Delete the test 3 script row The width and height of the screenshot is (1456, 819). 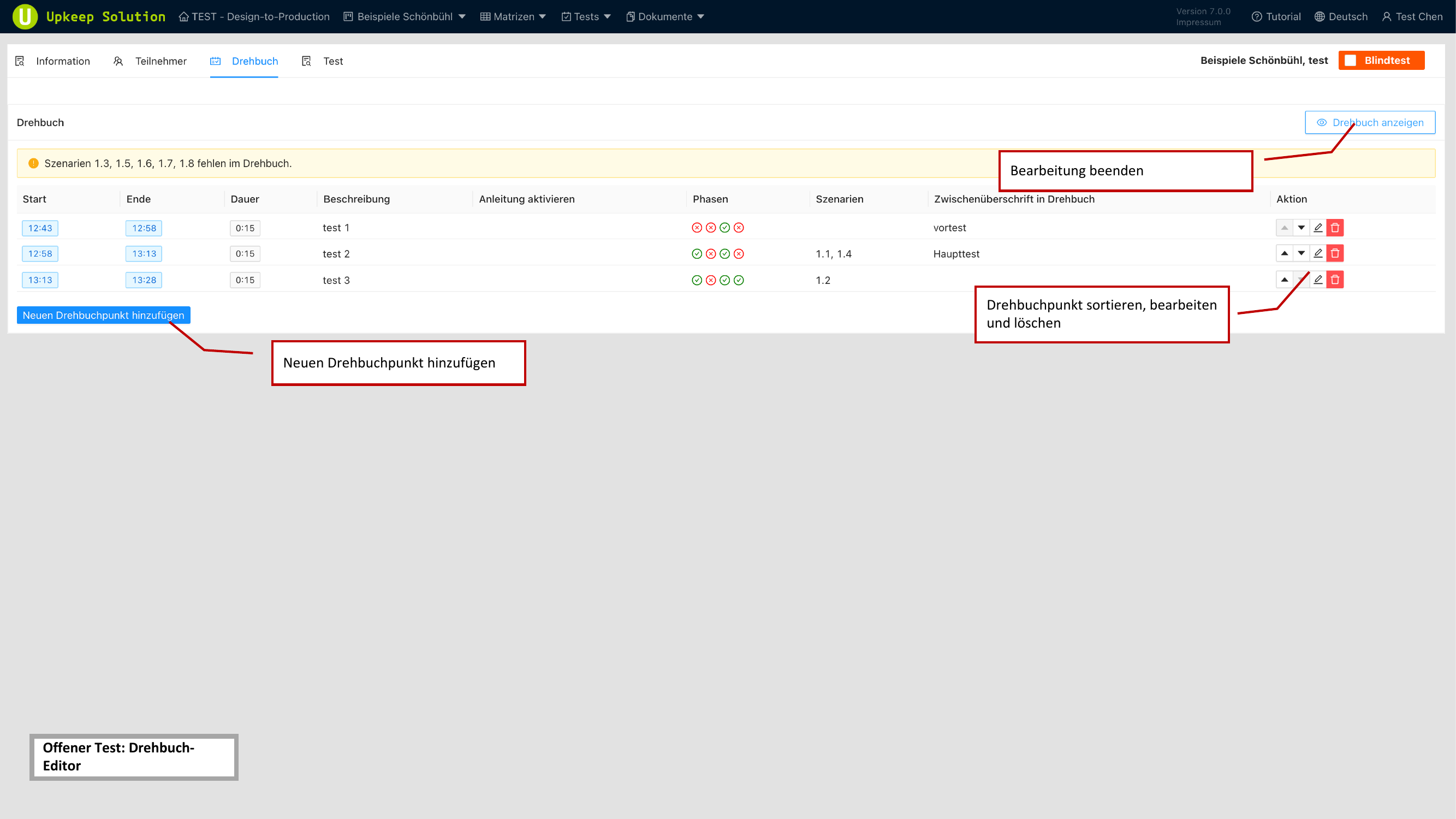click(x=1334, y=280)
